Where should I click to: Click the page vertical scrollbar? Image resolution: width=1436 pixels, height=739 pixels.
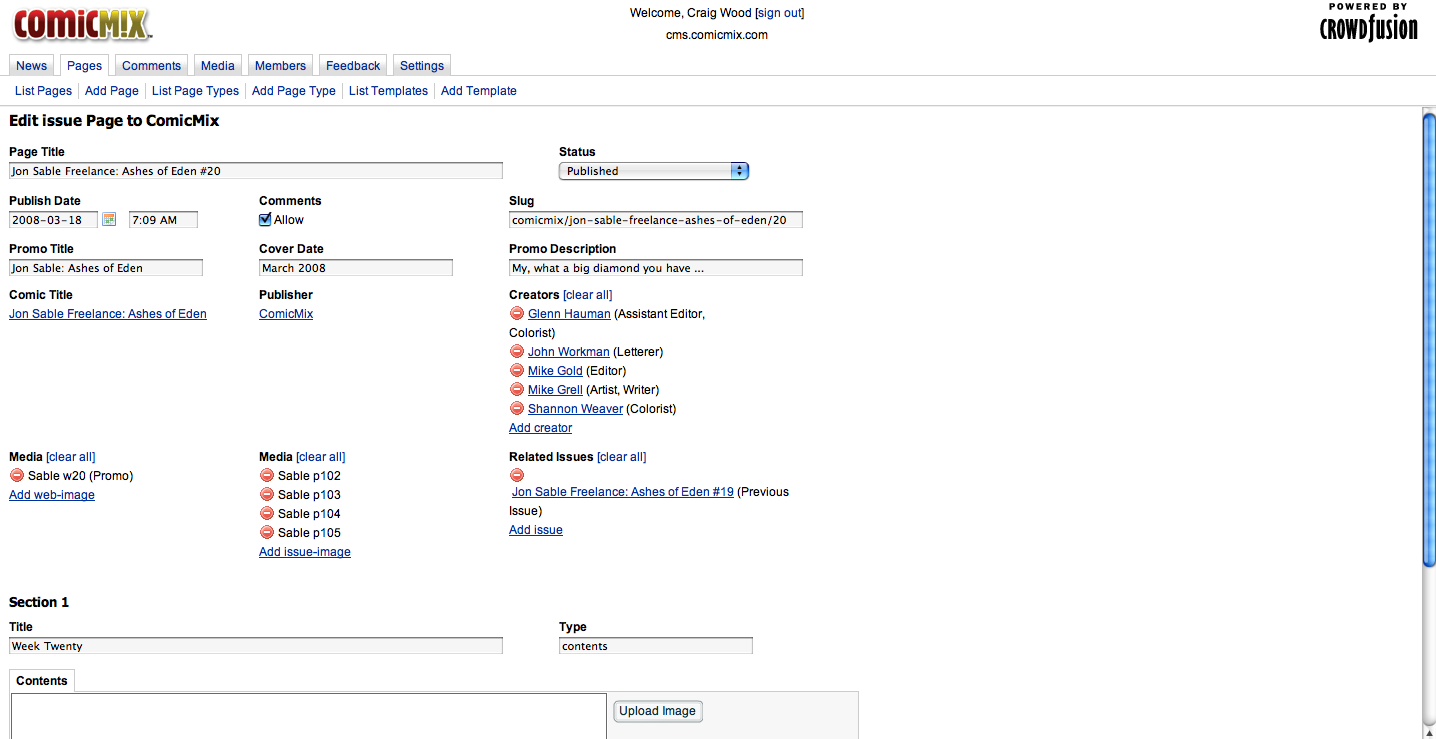(x=1429, y=340)
